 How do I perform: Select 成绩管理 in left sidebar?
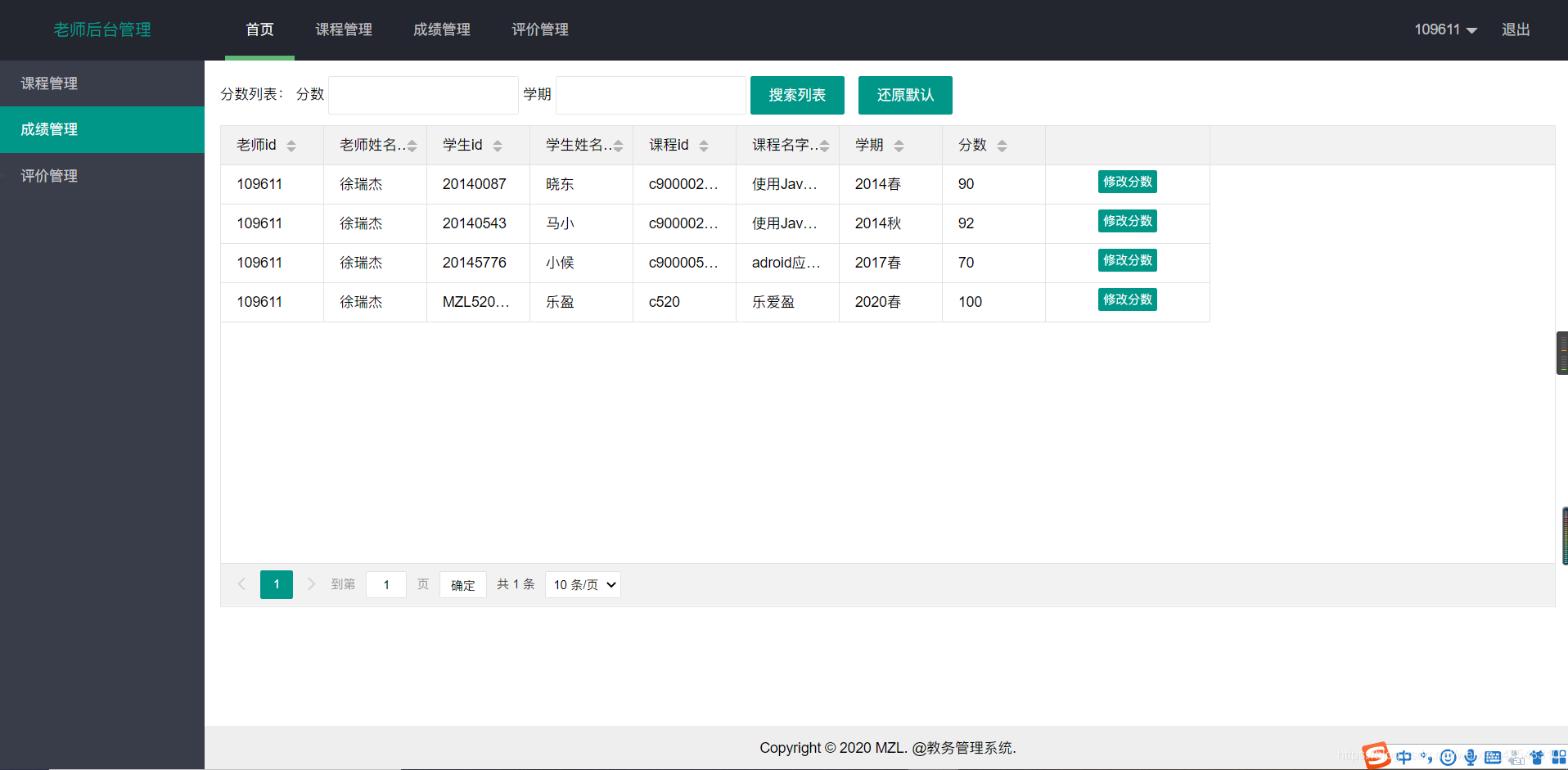(x=102, y=129)
